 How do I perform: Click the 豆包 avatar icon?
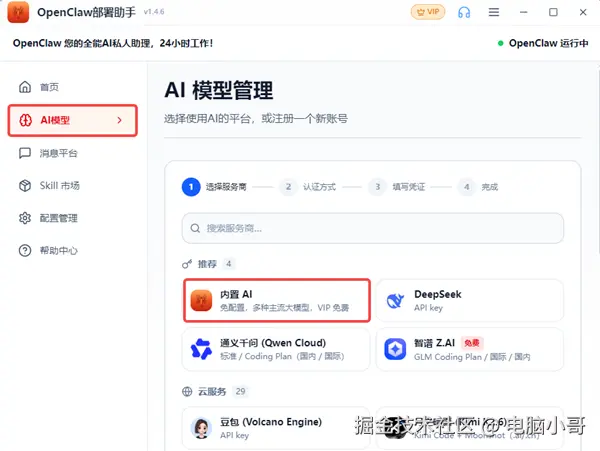coord(201,428)
